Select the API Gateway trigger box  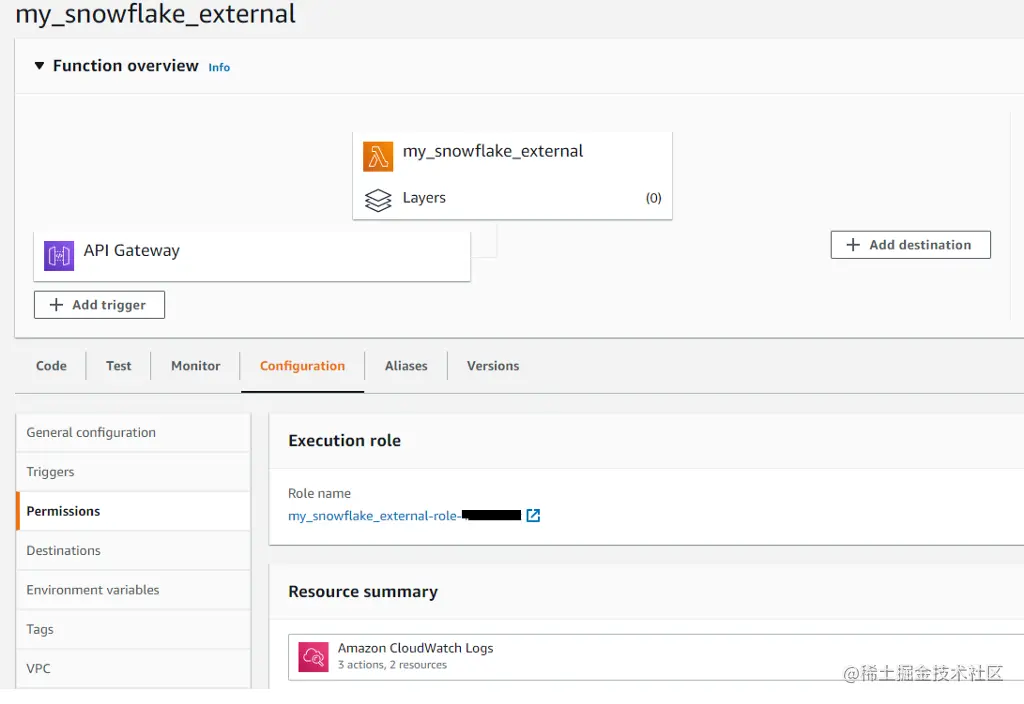(x=252, y=256)
